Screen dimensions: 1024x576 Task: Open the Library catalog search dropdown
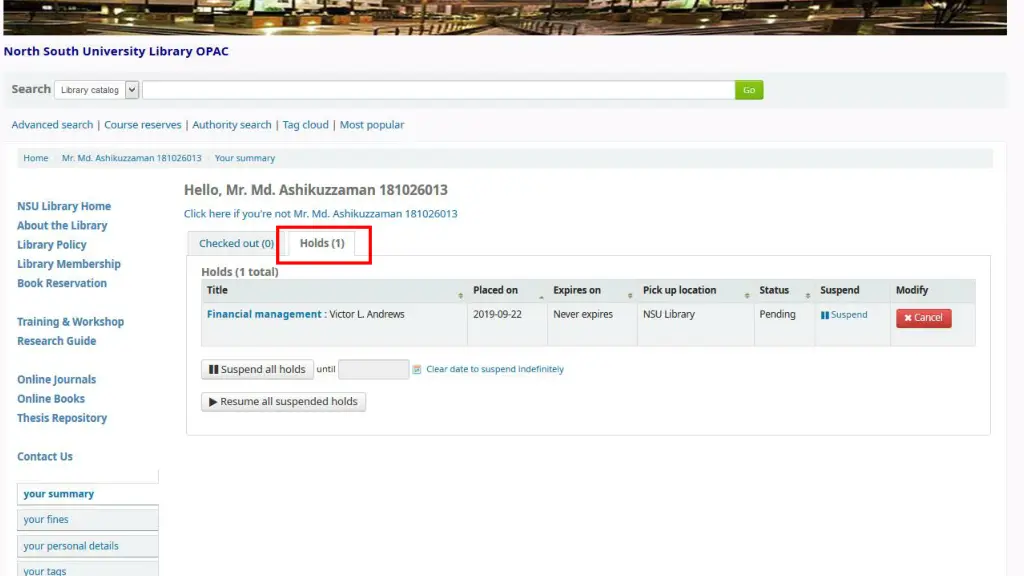coord(97,90)
